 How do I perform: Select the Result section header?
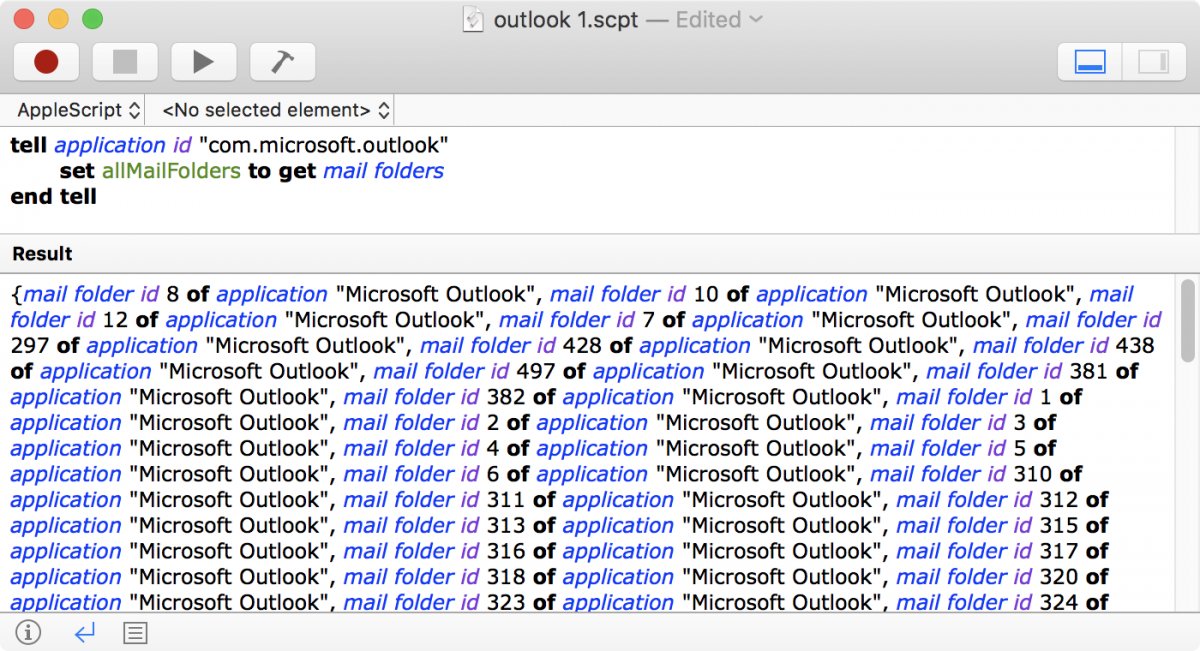tap(44, 253)
